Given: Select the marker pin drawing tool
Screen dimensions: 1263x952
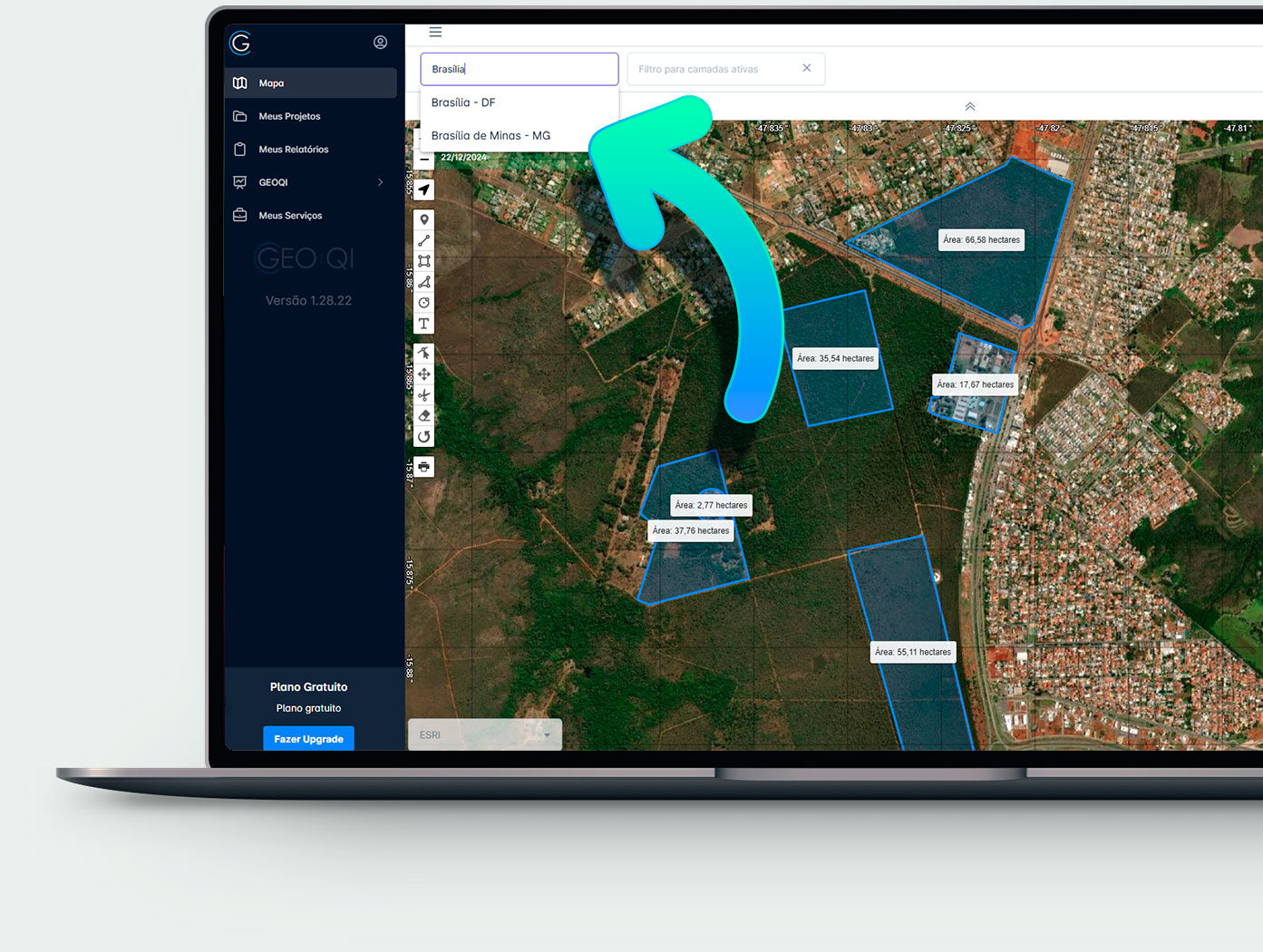Looking at the screenshot, I should [x=424, y=219].
